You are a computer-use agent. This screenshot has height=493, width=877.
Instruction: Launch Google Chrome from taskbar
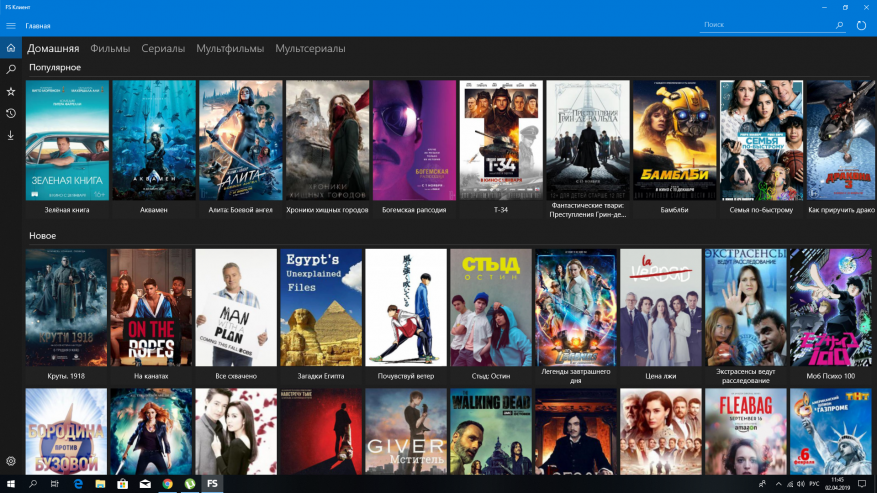168,483
